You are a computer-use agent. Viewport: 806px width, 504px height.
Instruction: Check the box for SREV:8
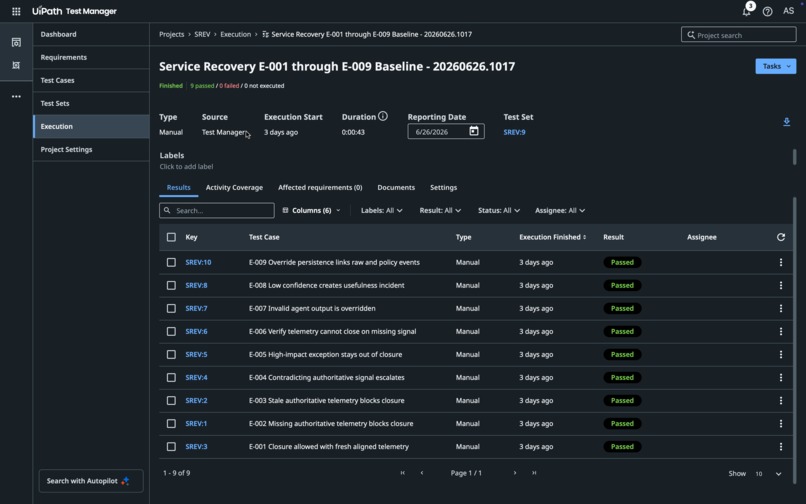tap(171, 285)
